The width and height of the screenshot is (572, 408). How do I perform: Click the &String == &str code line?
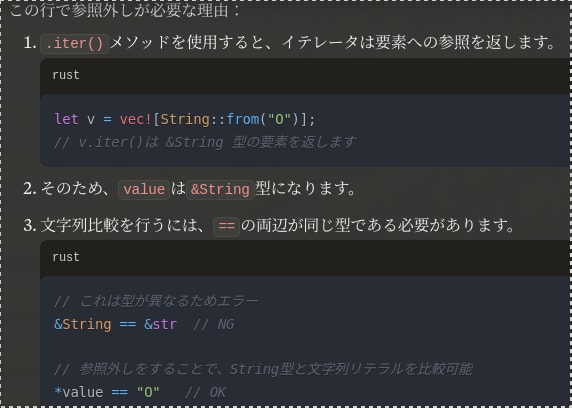[144, 324]
